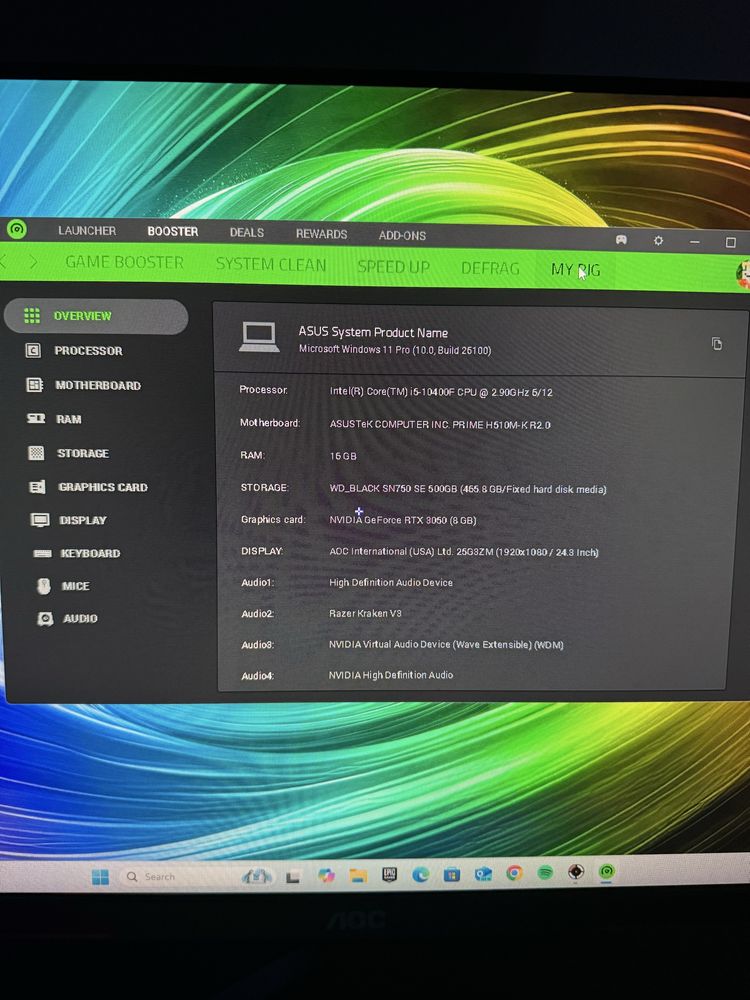Select the Game Booster sub-tab
Image resolution: width=750 pixels, height=1000 pixels.
124,262
